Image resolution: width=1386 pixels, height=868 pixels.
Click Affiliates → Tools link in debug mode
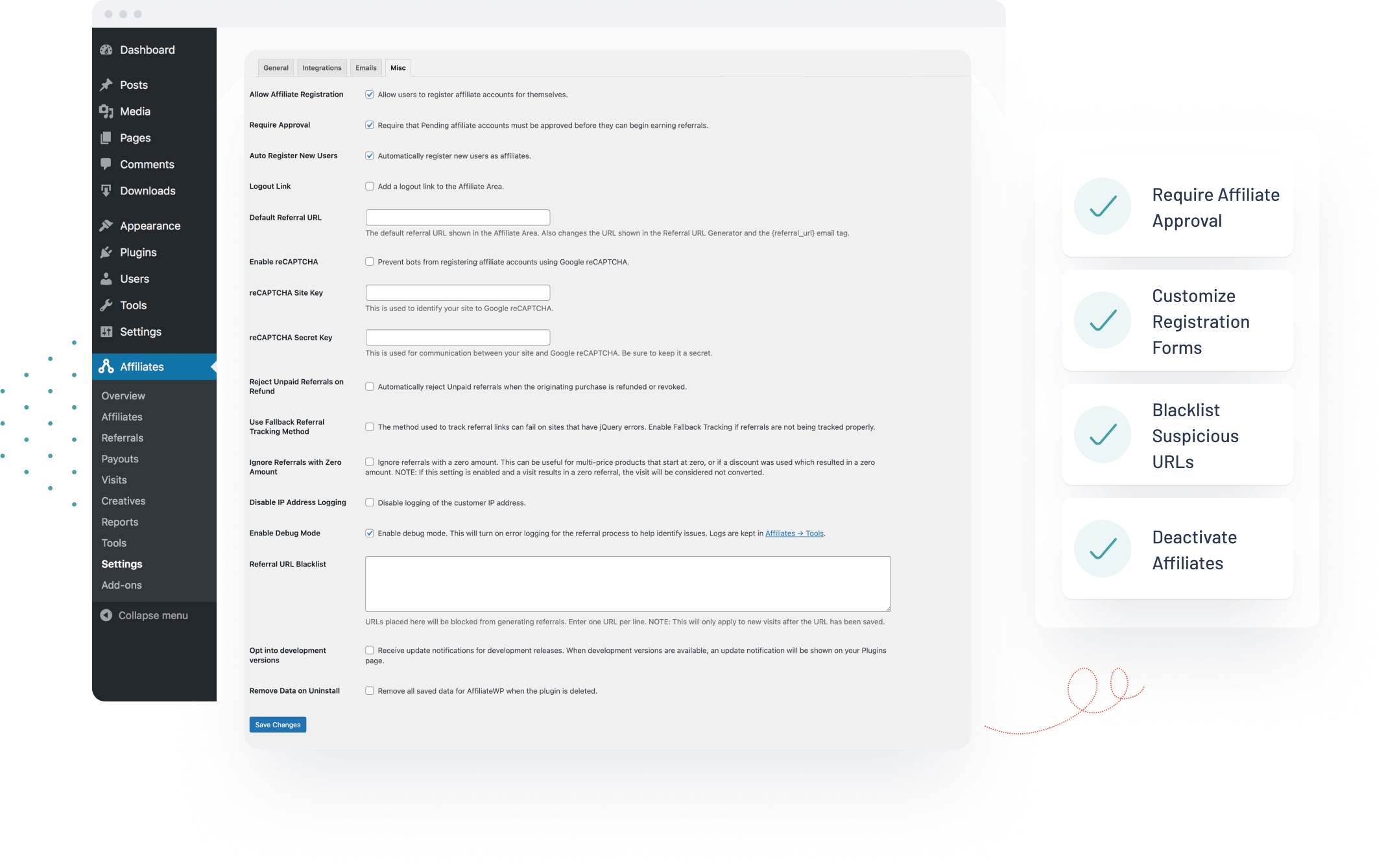(794, 533)
